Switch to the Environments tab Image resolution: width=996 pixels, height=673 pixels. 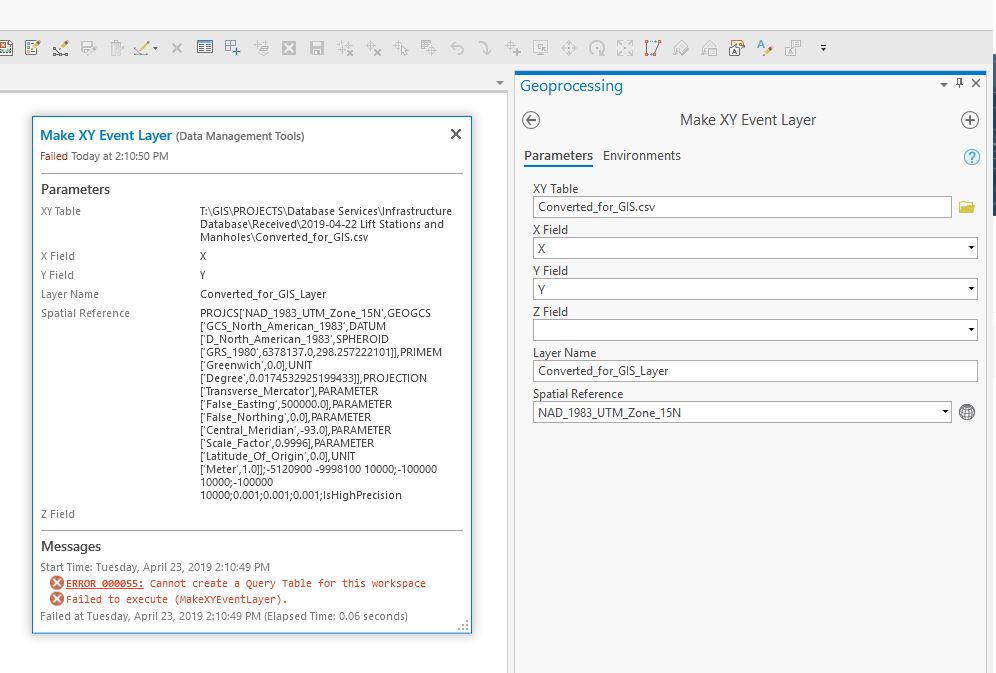(x=642, y=156)
